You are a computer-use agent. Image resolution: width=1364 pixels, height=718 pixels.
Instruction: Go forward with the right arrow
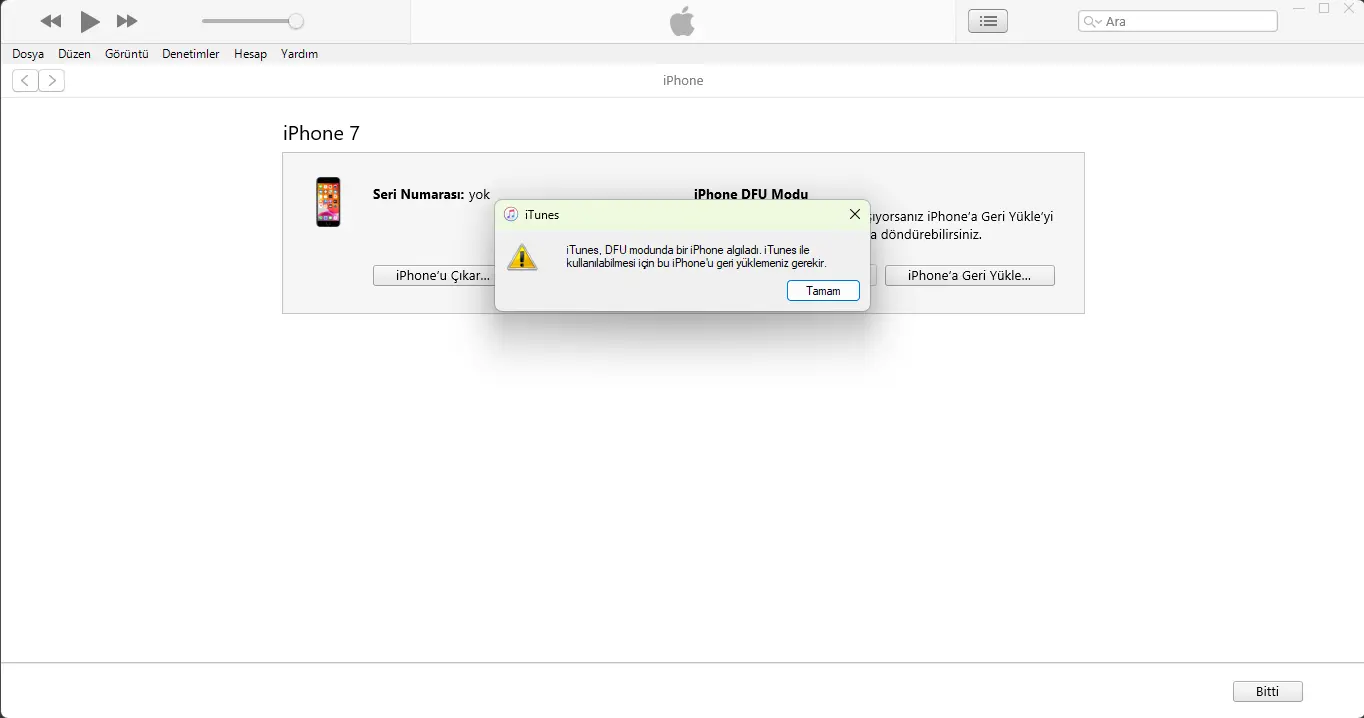(x=52, y=81)
